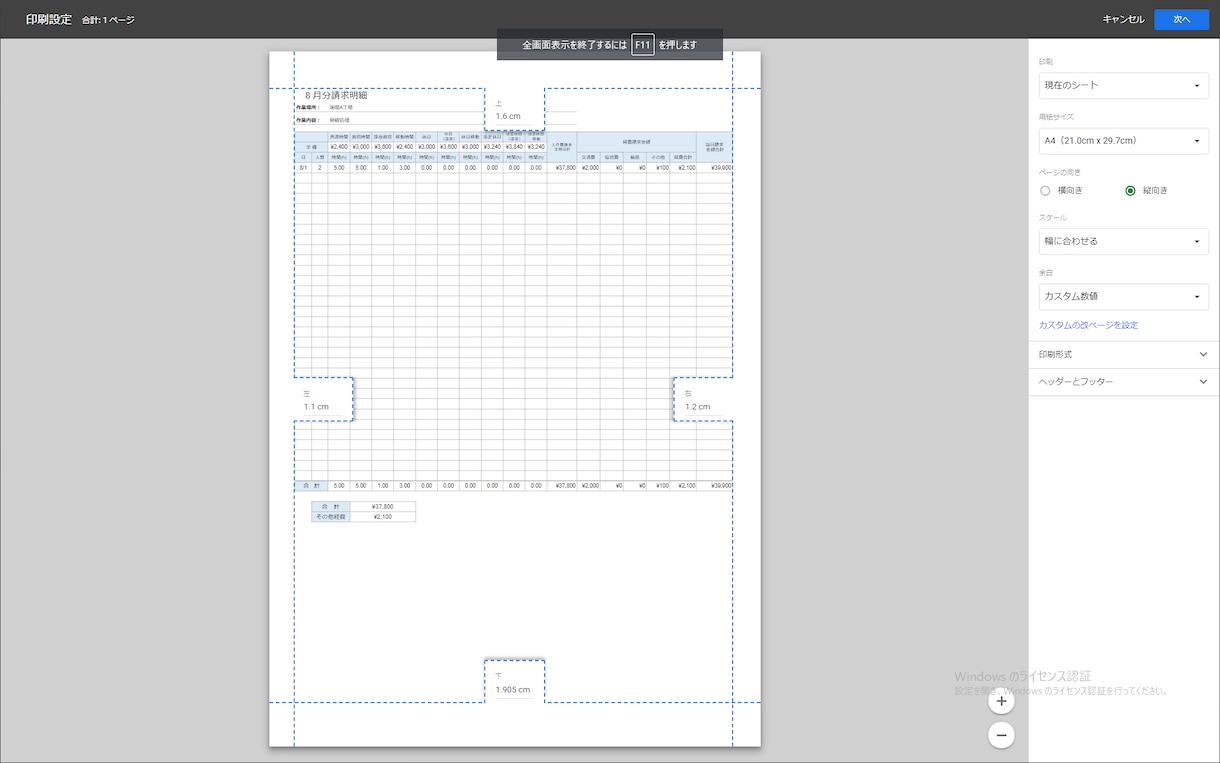The height and width of the screenshot is (763, 1220).
Task: Click the ¥3,840 rate cell in preview
Action: pyautogui.click(x=514, y=146)
